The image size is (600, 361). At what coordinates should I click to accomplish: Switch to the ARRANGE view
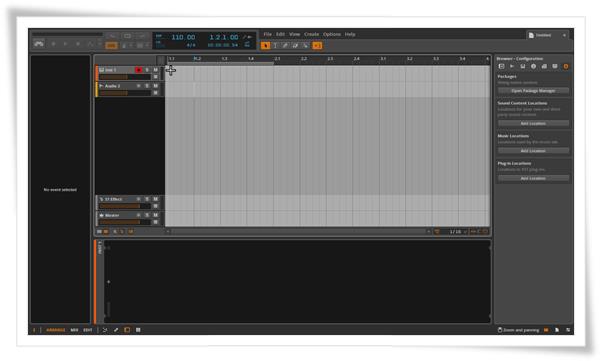56,330
